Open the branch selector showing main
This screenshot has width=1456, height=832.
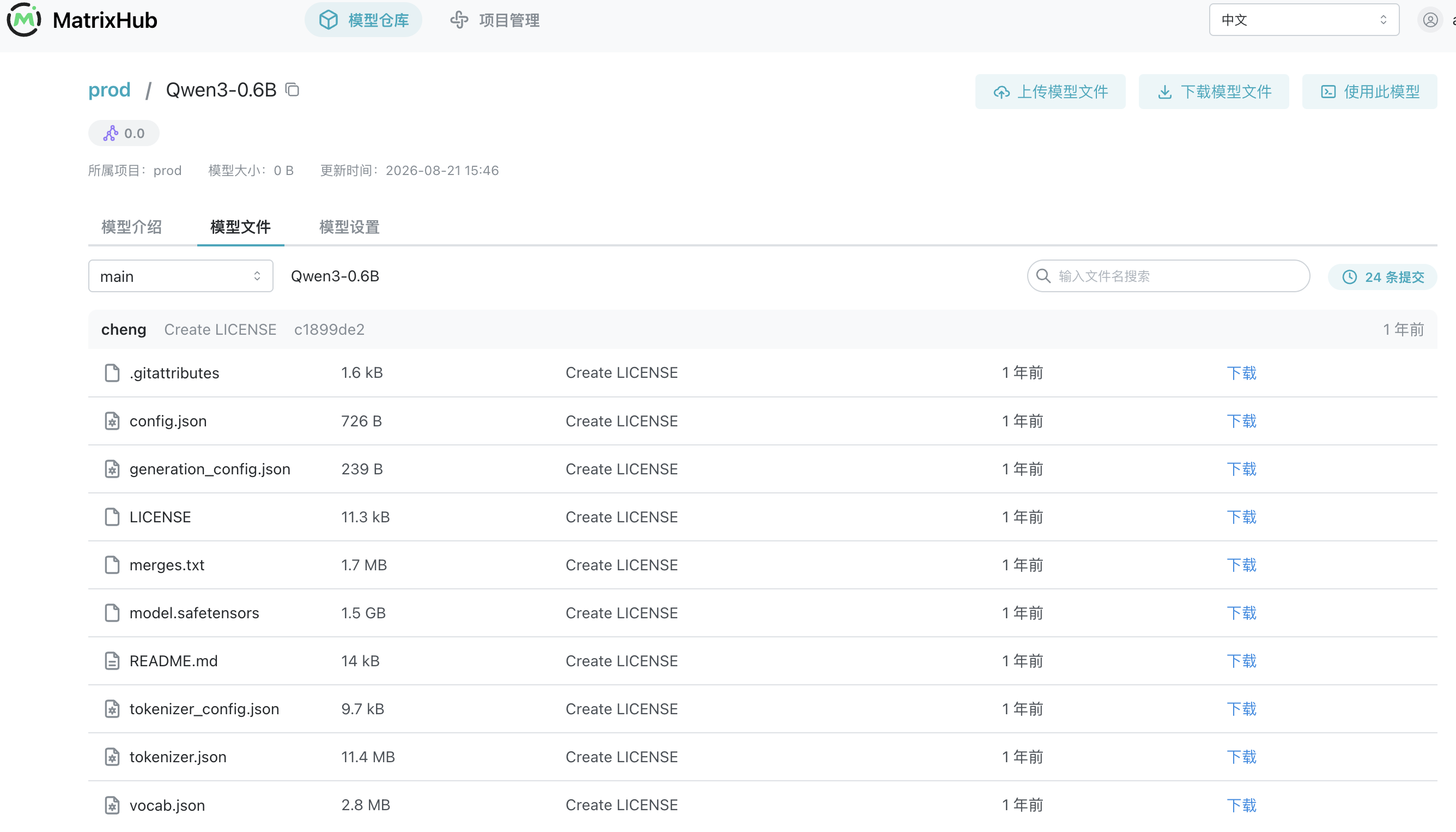coord(180,276)
